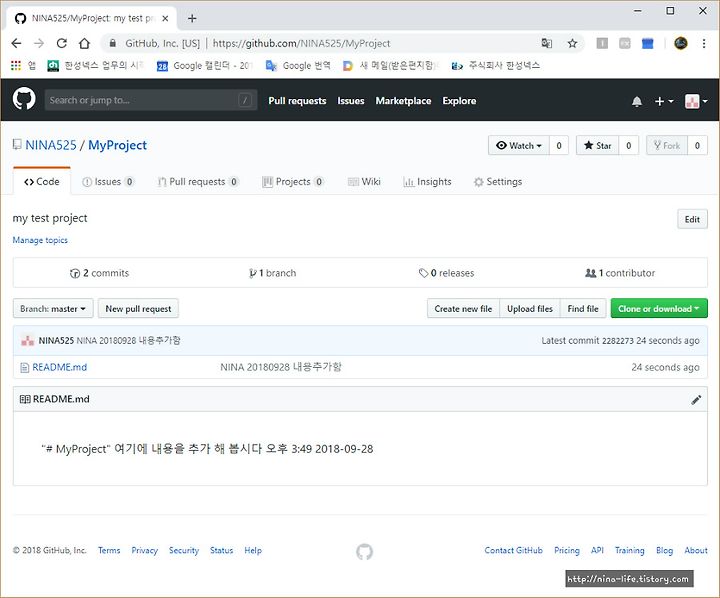Open the Google 번역 bookmark
This screenshot has height=598, width=720.
[x=298, y=66]
